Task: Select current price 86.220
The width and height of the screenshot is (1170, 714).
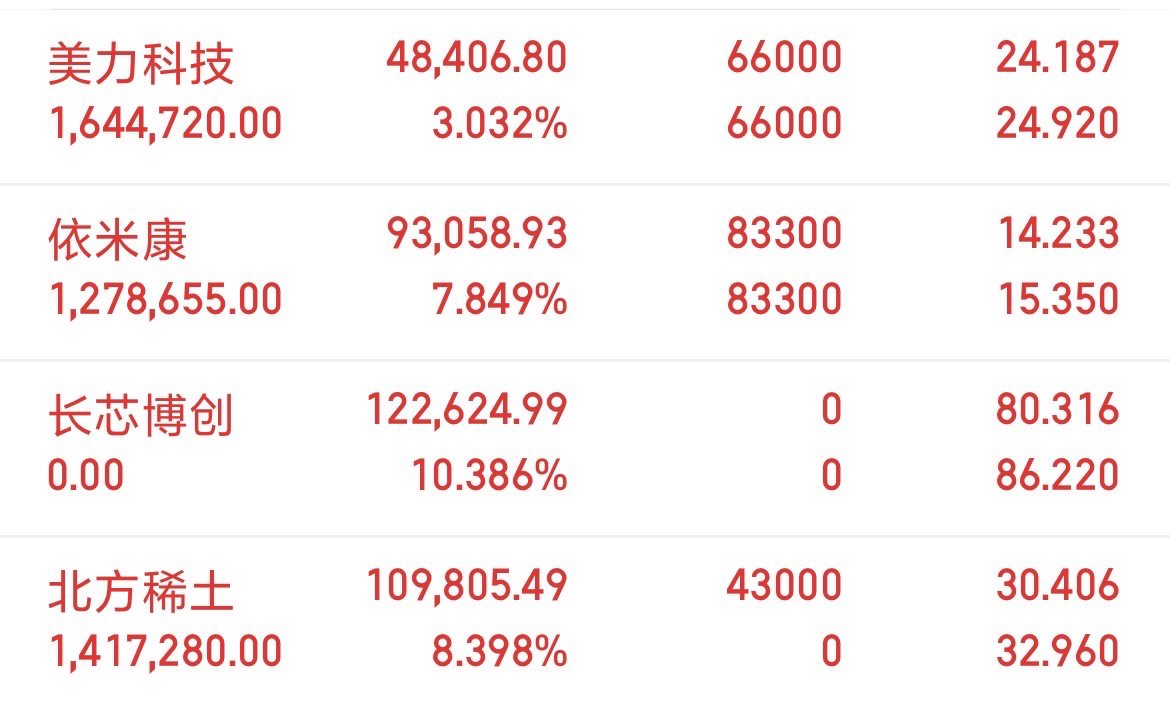Action: pos(1058,475)
